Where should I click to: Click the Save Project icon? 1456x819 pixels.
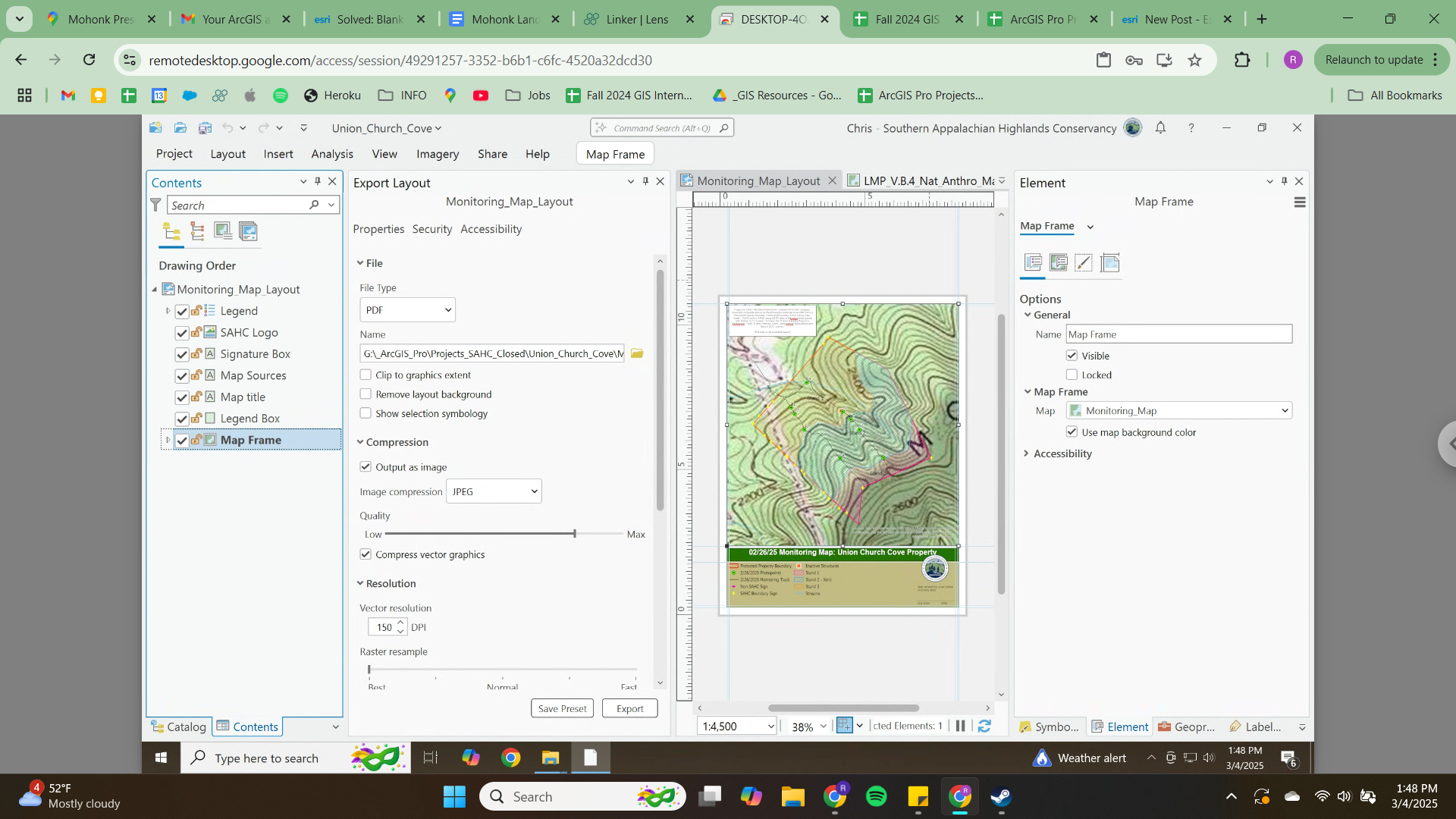click(x=205, y=128)
